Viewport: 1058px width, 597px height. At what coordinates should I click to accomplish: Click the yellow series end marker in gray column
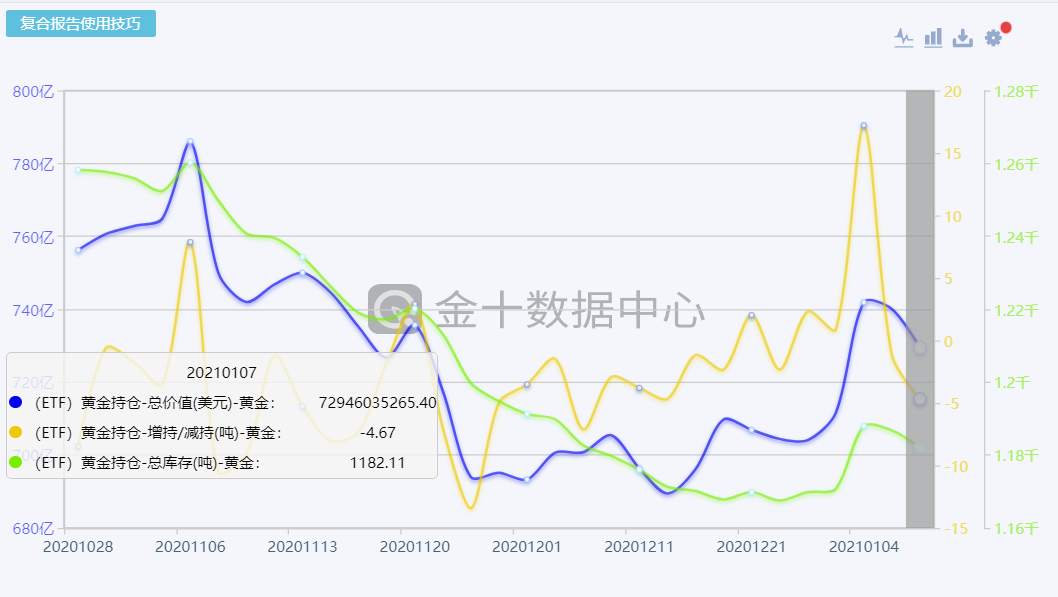(920, 399)
